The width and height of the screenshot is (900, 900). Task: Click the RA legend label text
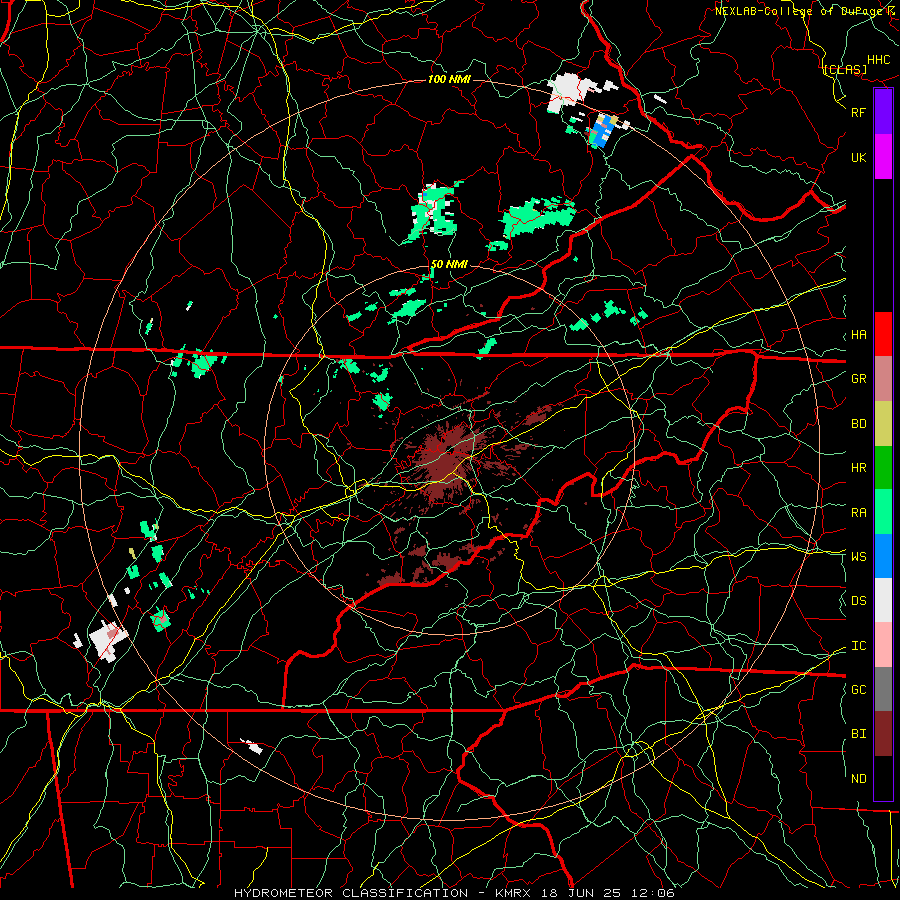point(859,513)
